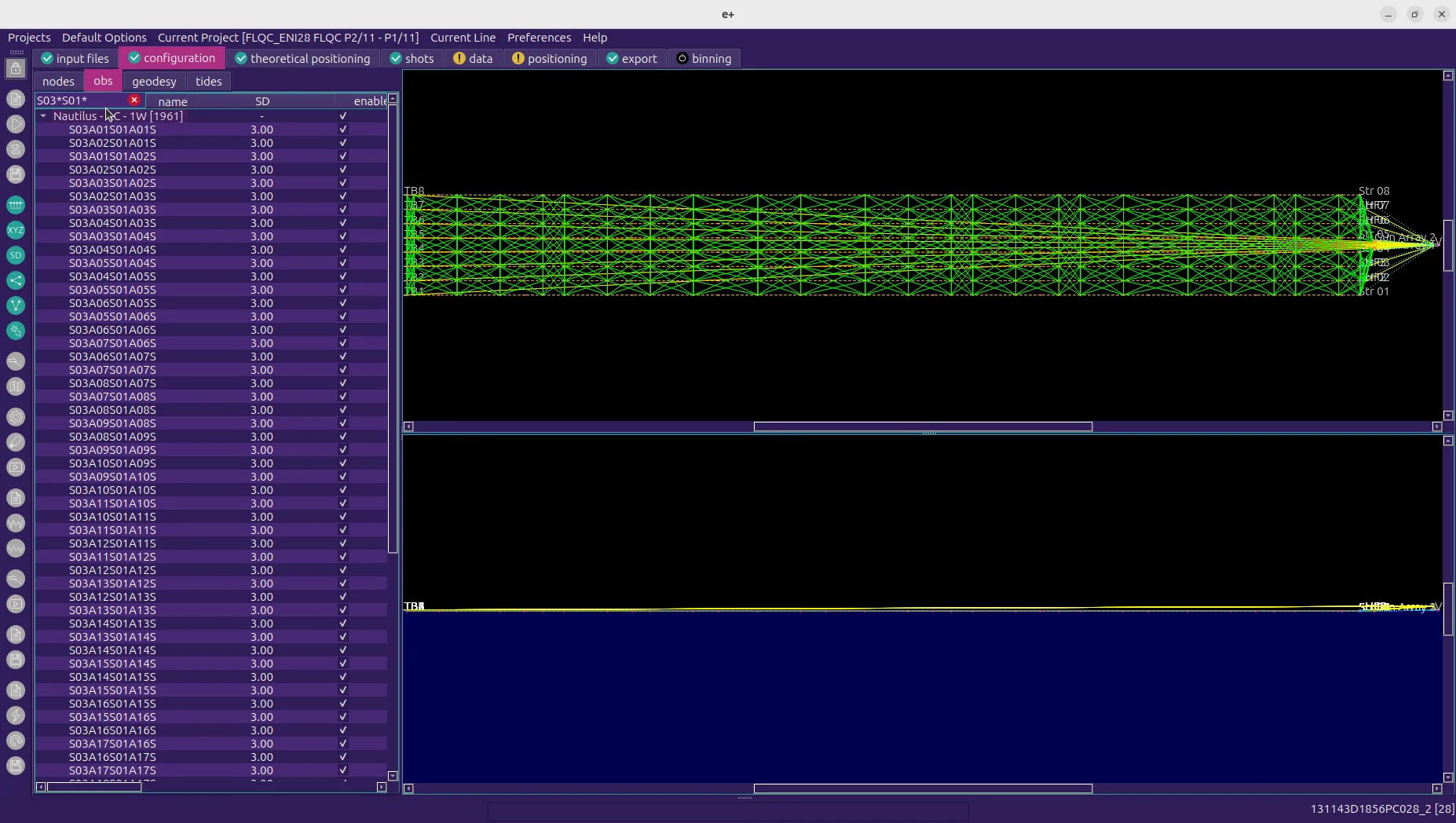Click top view horizontal scrollbar thumb

pyautogui.click(x=923, y=426)
